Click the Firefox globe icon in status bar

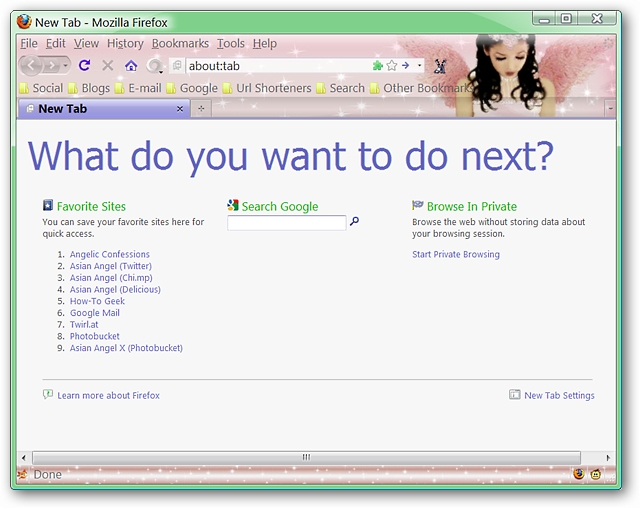[579, 474]
